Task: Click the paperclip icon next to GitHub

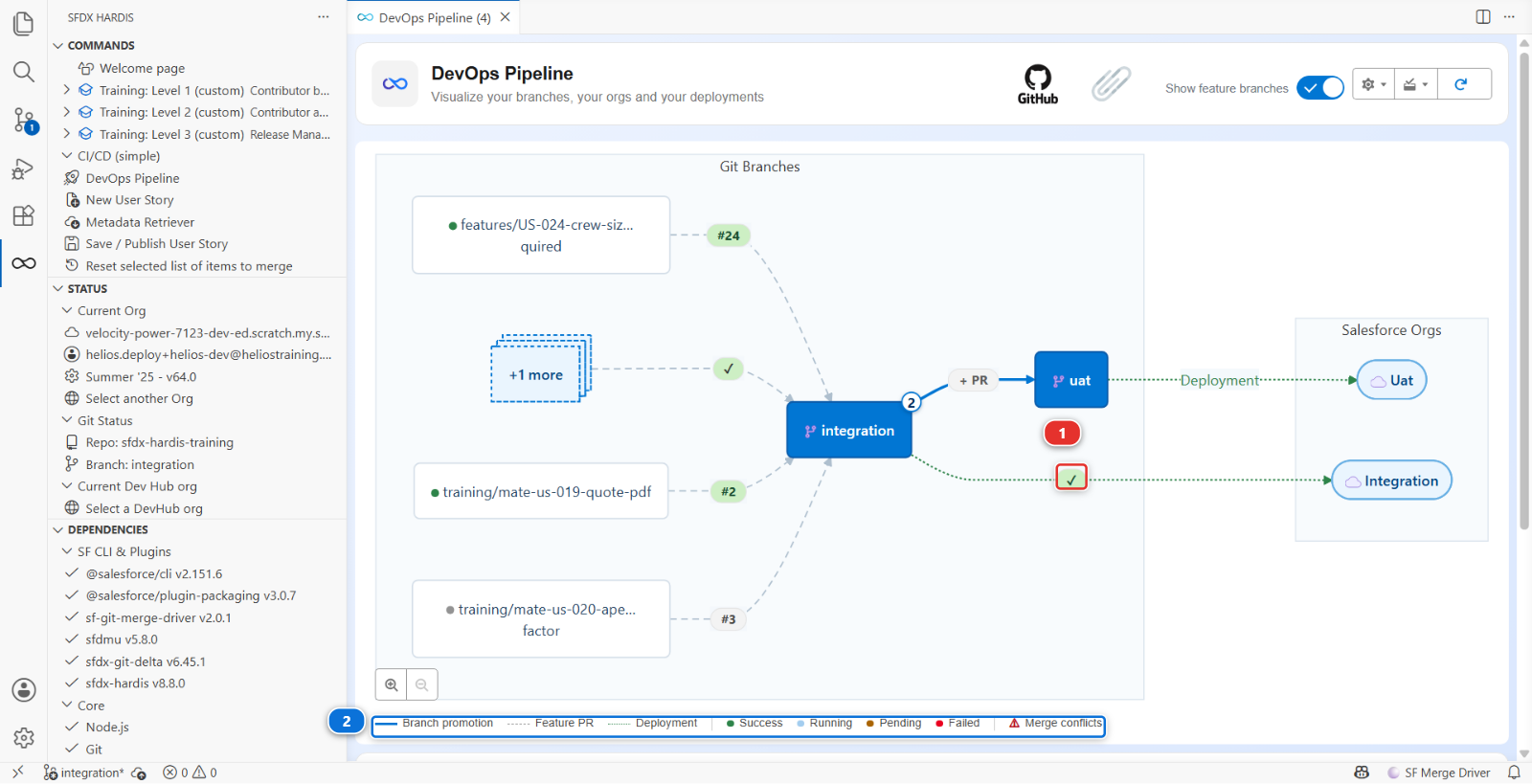Action: (1111, 84)
